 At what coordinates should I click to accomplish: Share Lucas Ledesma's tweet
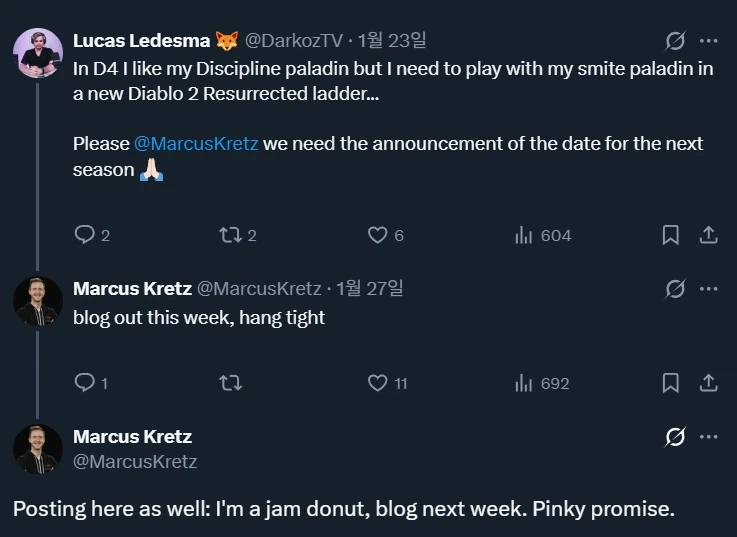point(708,235)
